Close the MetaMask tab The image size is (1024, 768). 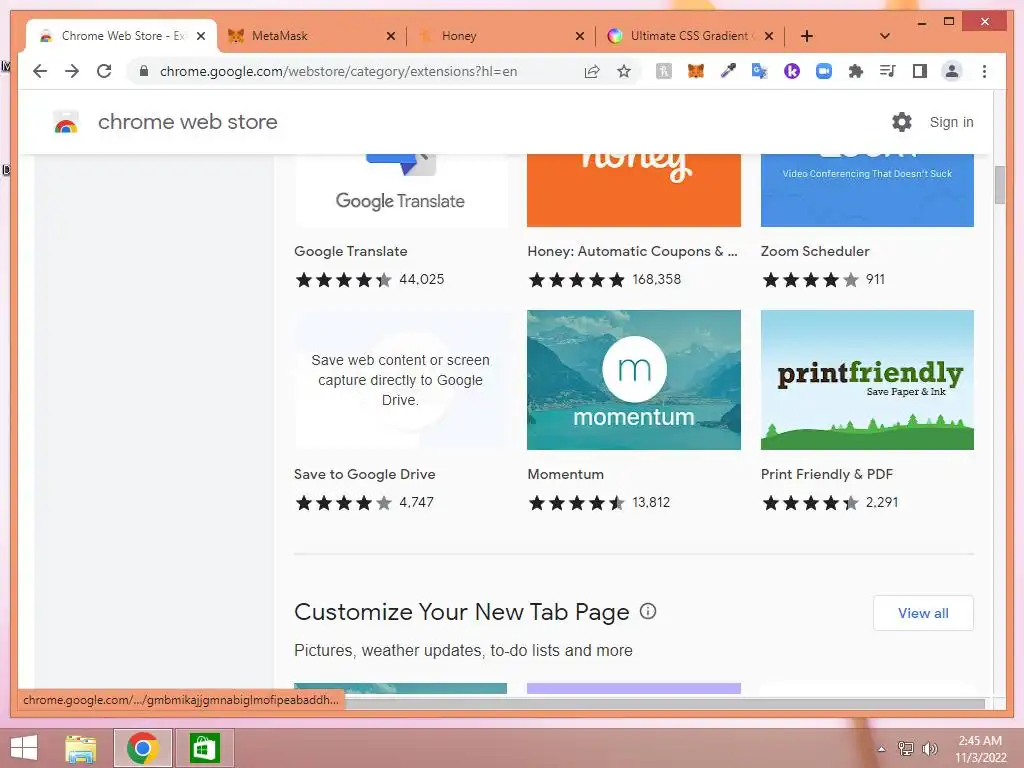click(391, 36)
